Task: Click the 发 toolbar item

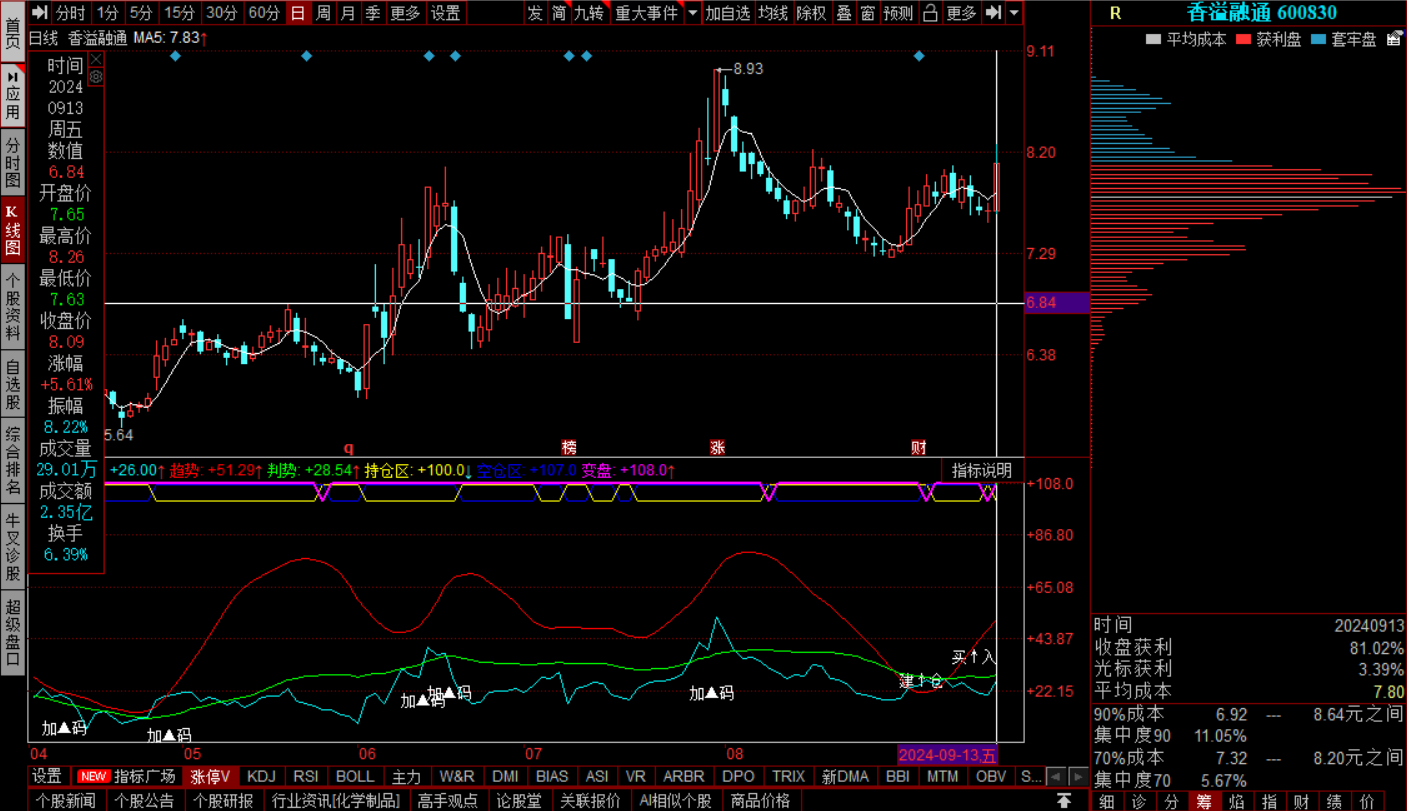Action: tap(535, 13)
